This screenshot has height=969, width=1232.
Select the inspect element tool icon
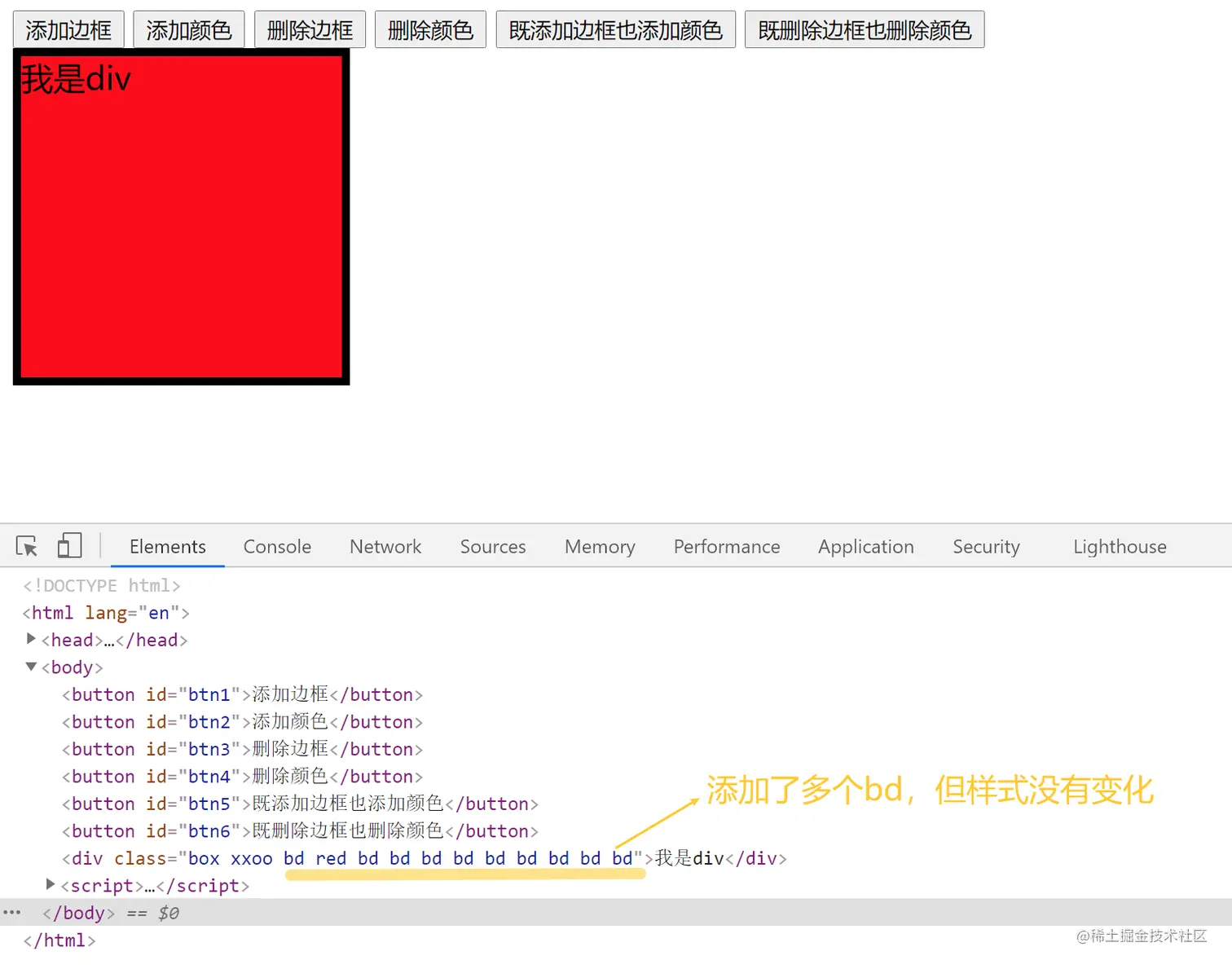click(x=27, y=546)
